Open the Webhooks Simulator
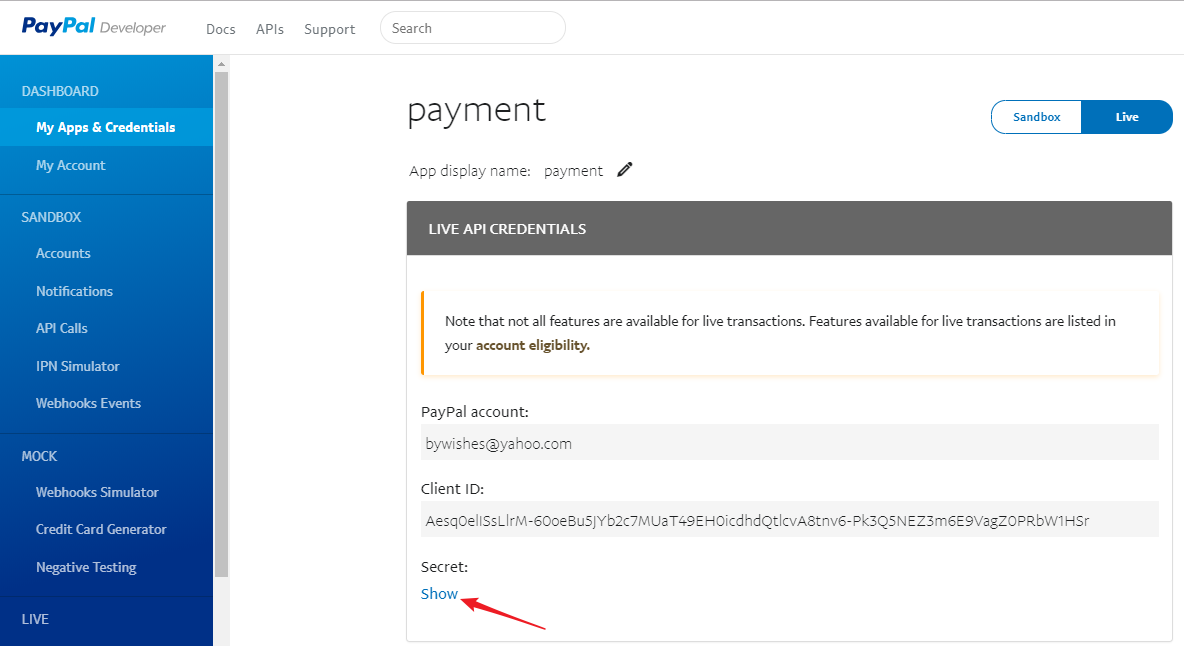 97,492
